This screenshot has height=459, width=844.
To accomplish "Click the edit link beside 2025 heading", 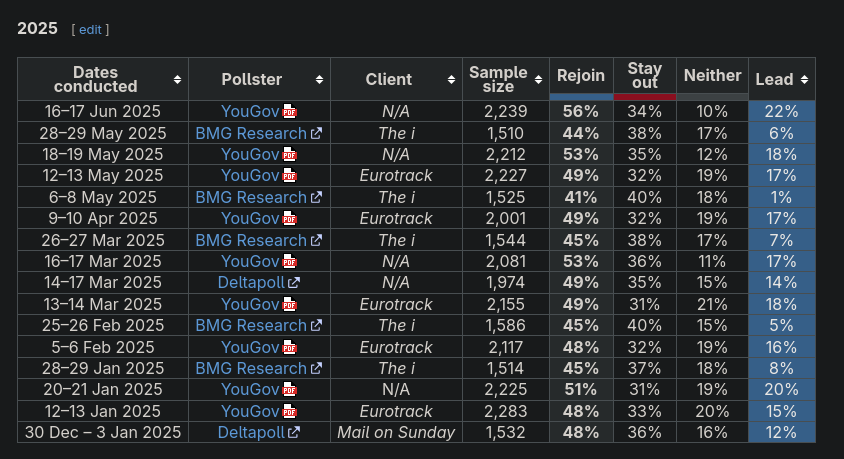I will coord(90,30).
